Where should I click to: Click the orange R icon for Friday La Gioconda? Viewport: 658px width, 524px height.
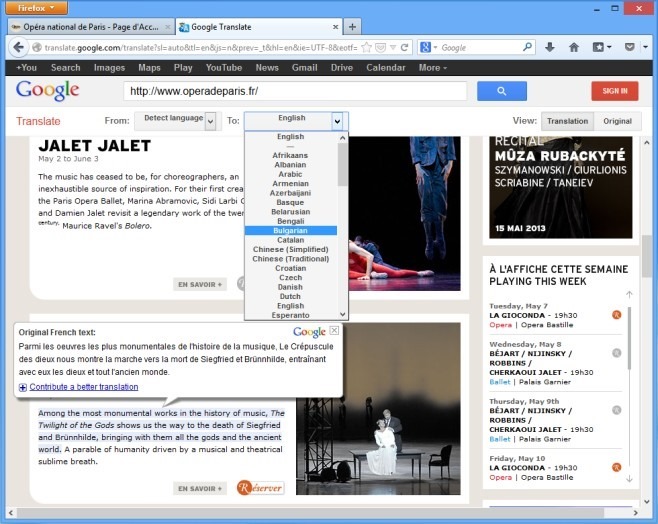(x=616, y=467)
